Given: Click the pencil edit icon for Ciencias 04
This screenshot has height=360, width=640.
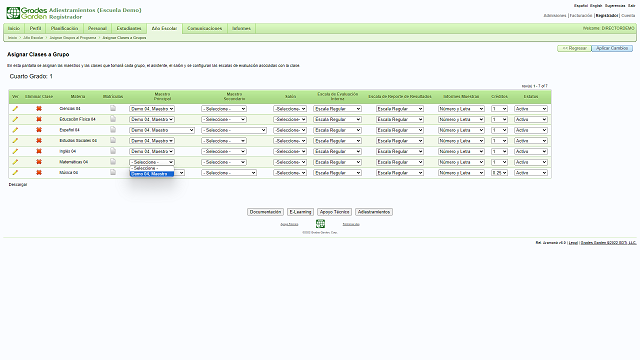Looking at the screenshot, I should [15, 109].
